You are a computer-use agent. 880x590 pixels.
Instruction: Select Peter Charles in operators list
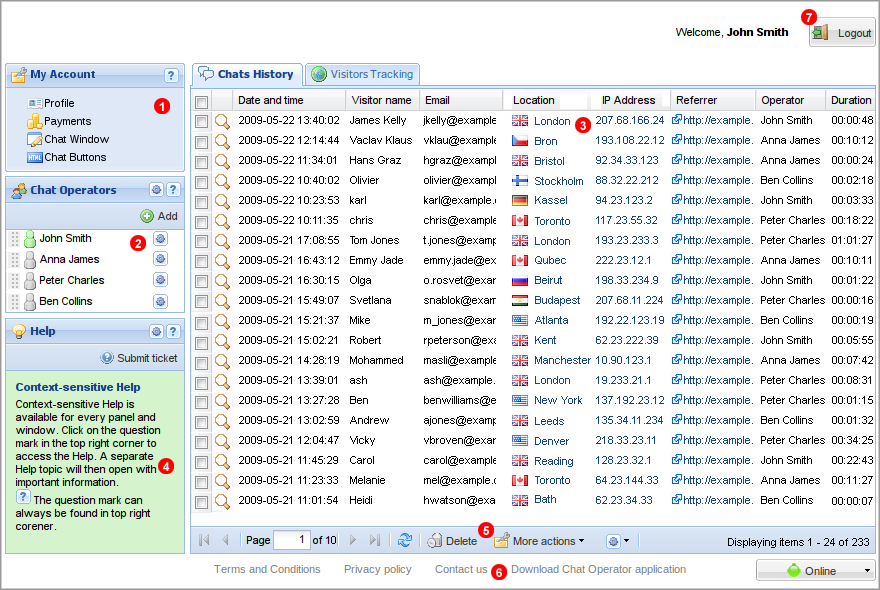pos(71,280)
